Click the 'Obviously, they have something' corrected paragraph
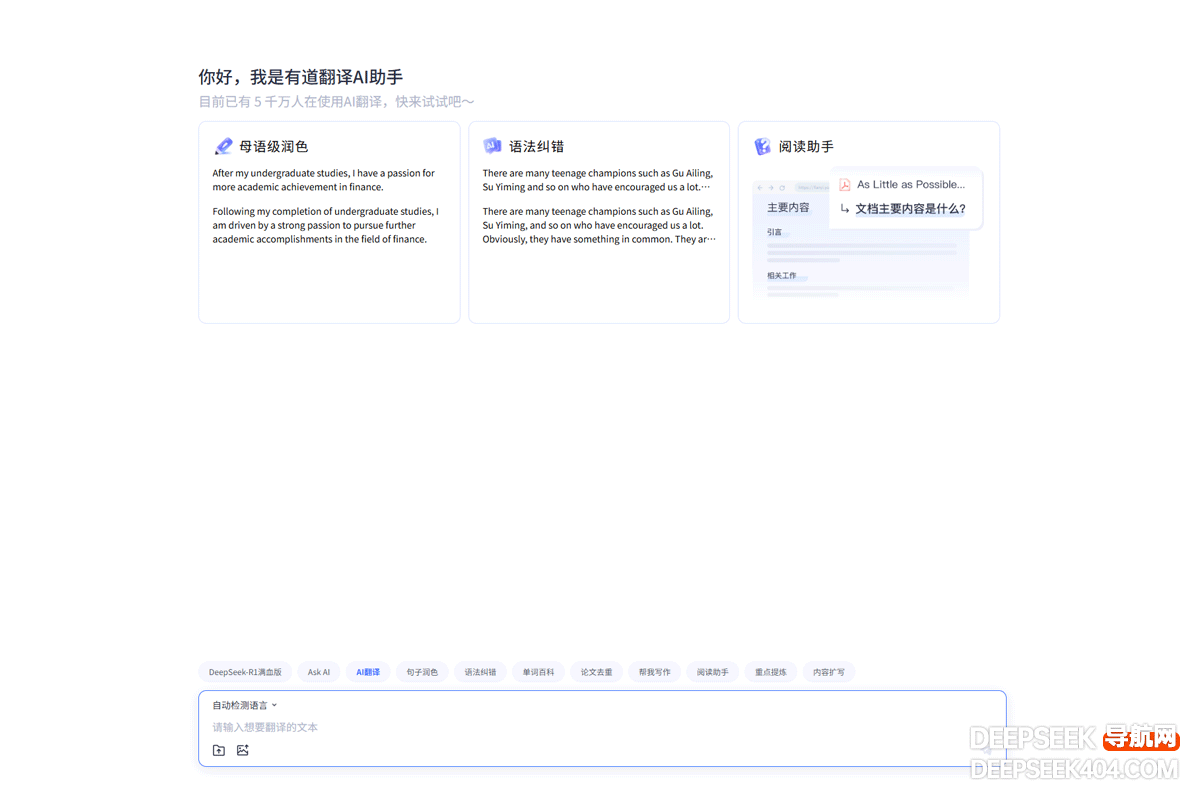1200x800 pixels. [598, 225]
